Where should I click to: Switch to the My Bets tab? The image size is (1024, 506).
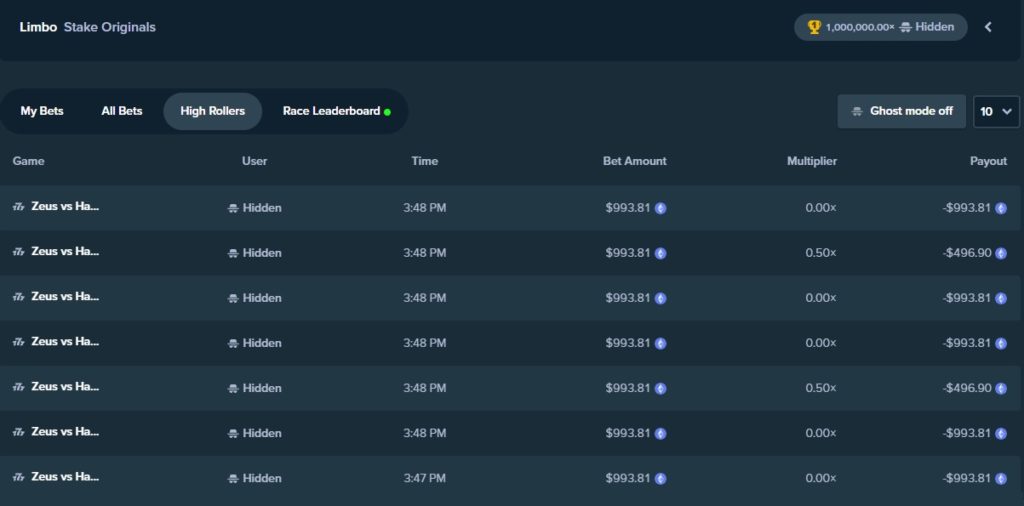tap(42, 111)
